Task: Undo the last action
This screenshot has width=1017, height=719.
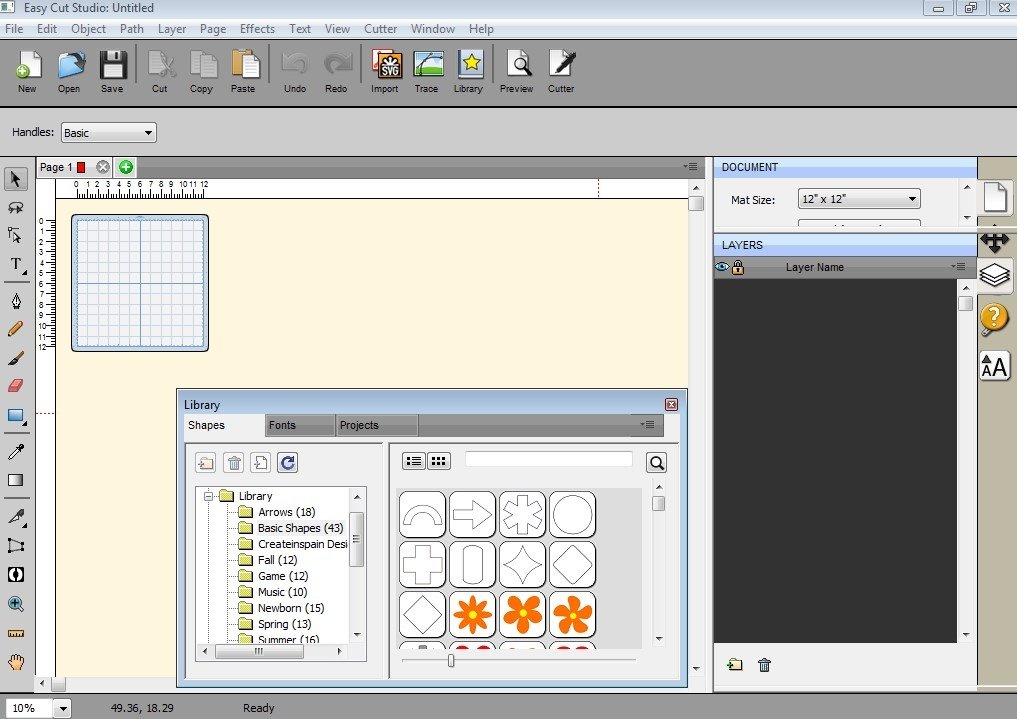Action: pos(295,71)
